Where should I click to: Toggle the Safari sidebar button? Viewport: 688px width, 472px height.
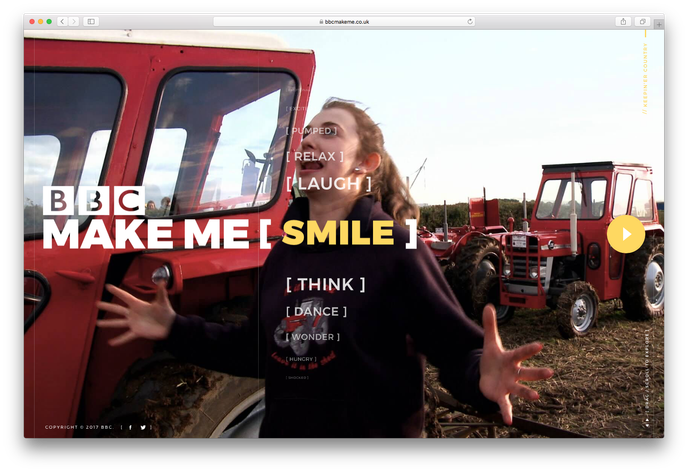pos(91,21)
